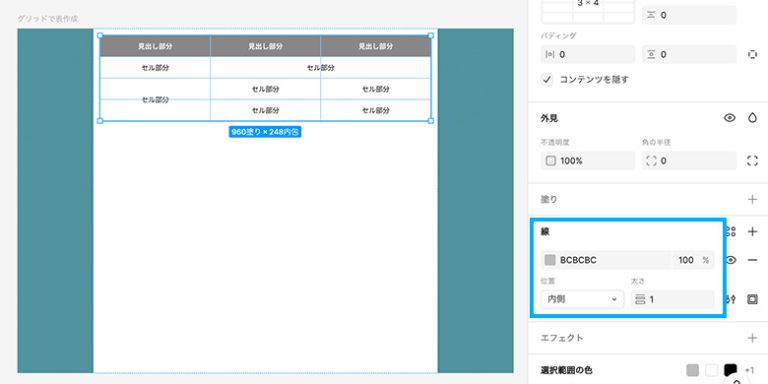The image size is (768, 384).
Task: Open 位置 dropdown showing 内側
Action: pyautogui.click(x=582, y=299)
